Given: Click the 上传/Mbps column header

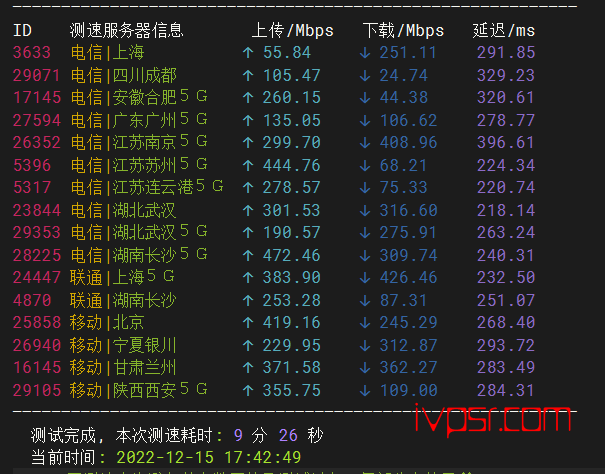Looking at the screenshot, I should tap(292, 30).
